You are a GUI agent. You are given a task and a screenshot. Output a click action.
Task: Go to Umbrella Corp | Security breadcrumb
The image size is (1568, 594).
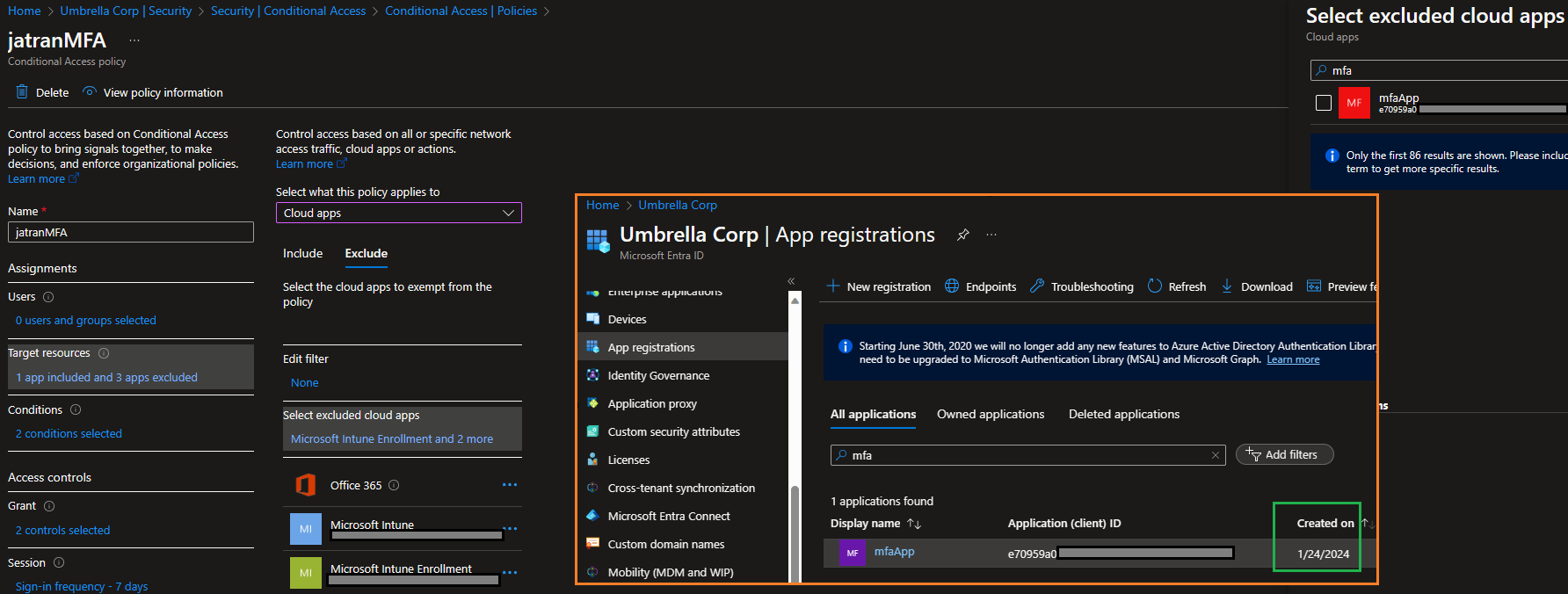click(126, 11)
